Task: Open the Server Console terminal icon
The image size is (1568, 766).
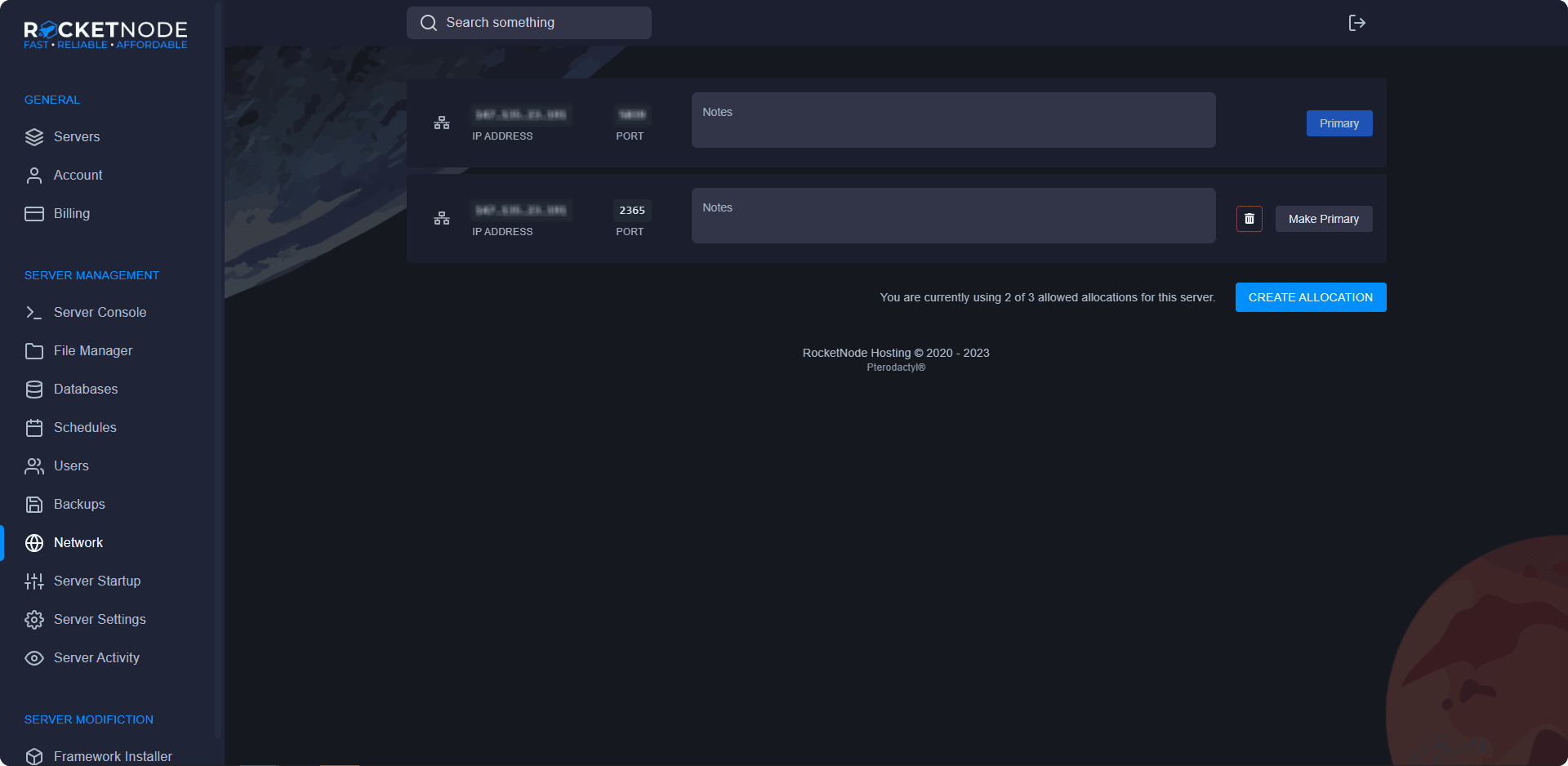Action: click(34, 313)
